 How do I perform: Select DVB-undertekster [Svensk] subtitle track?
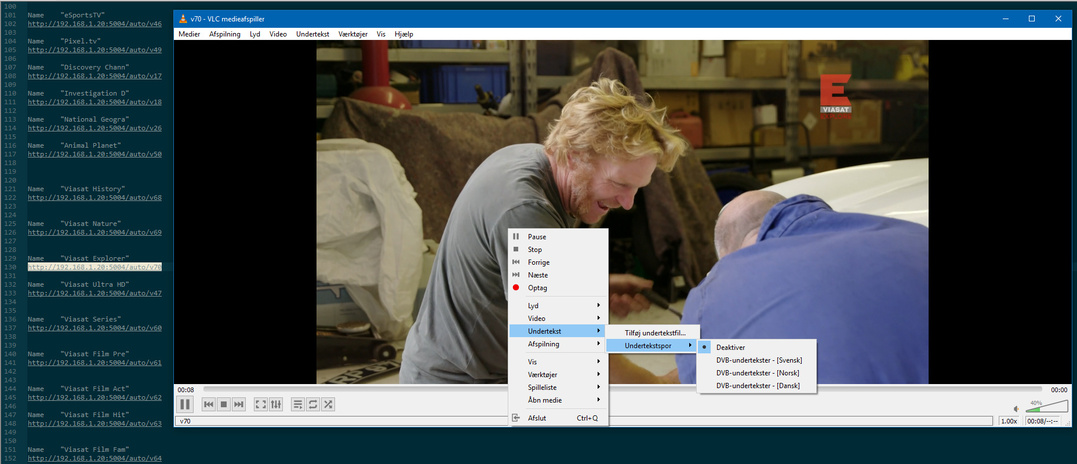pos(757,360)
